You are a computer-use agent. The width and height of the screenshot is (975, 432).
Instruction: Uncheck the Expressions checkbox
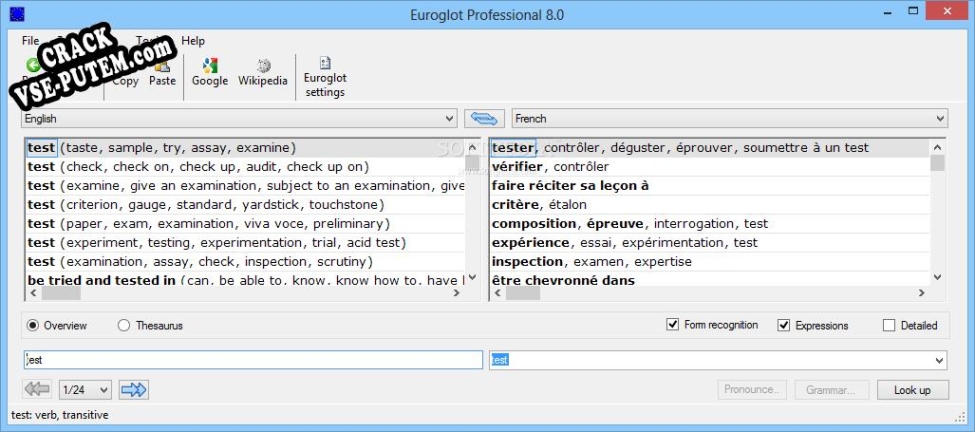784,325
